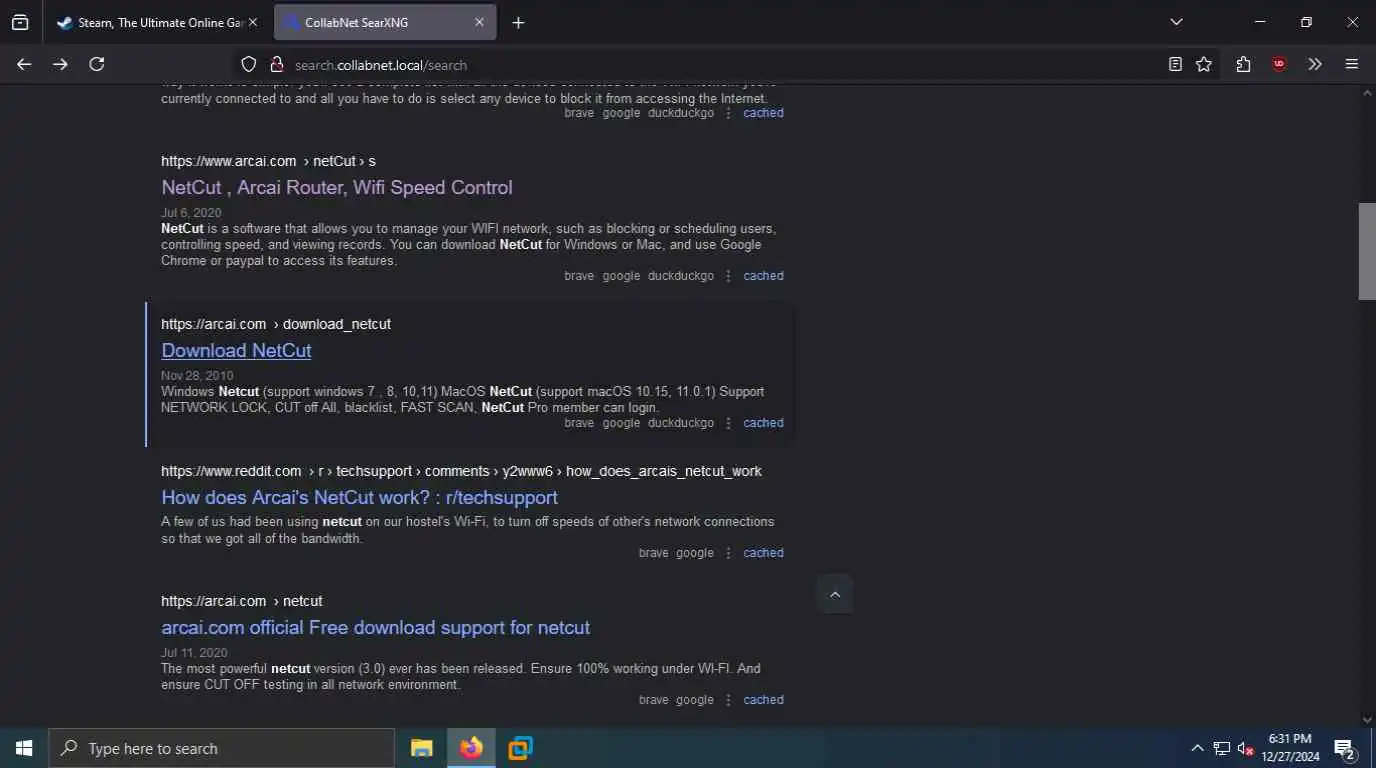
Task: Open the notification center icon
Action: pos(1345,748)
